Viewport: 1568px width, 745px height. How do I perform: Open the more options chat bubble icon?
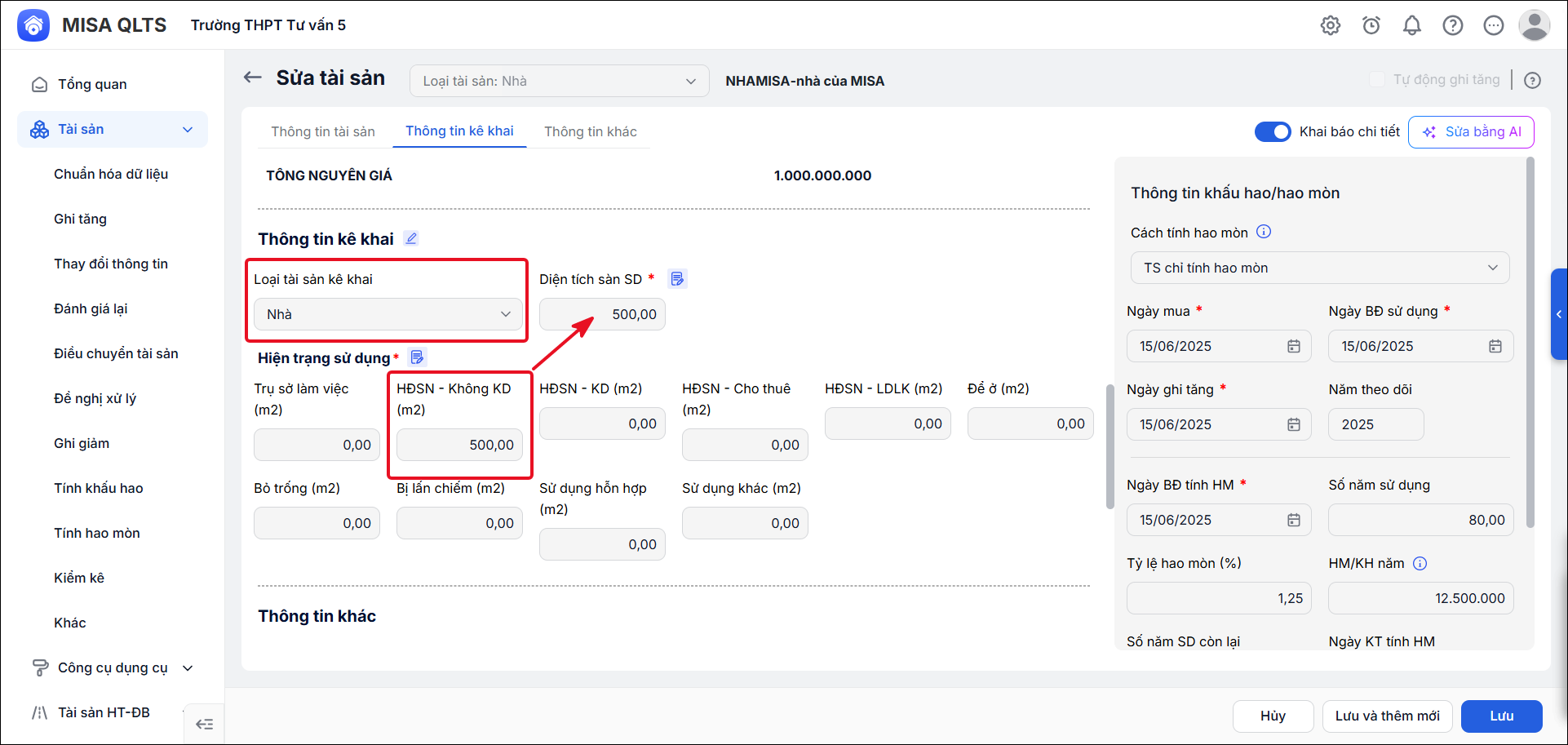pos(1494,25)
